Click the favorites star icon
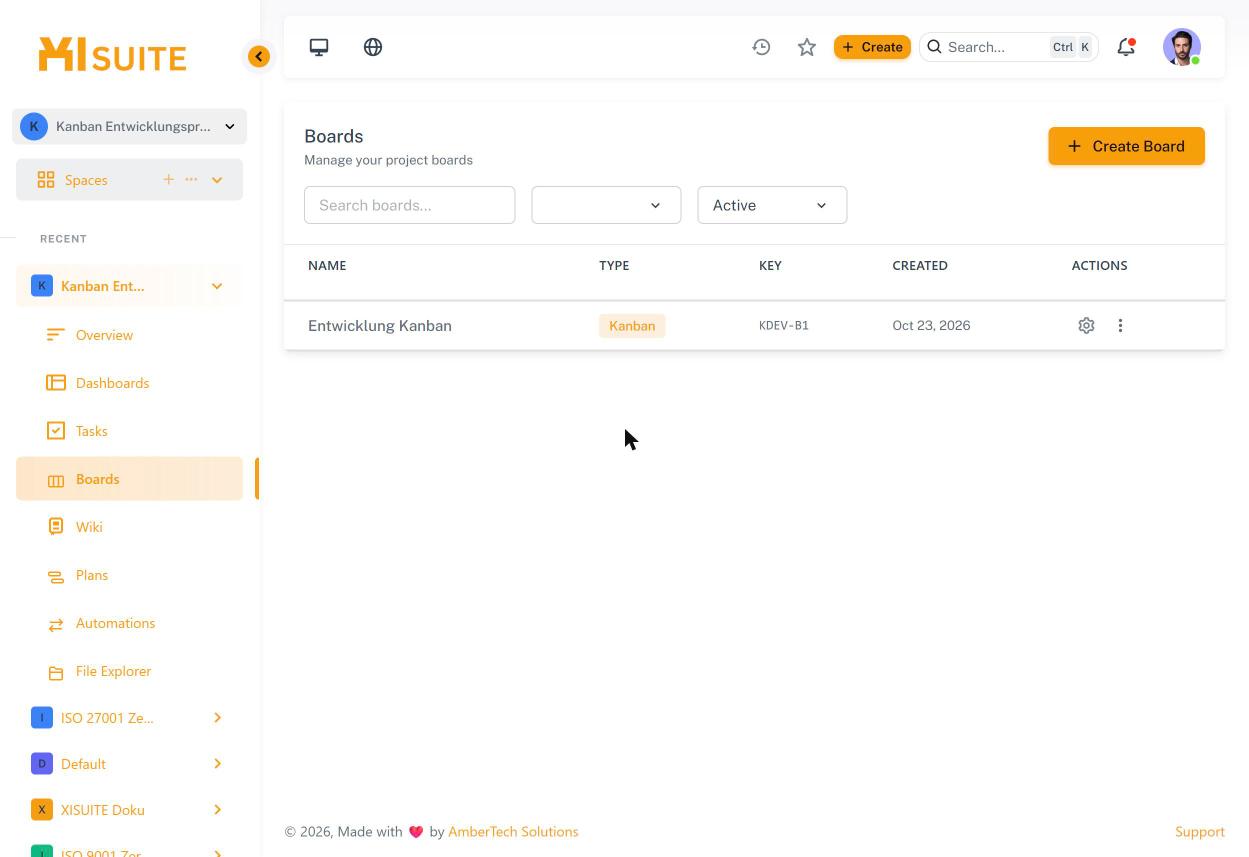 tap(807, 47)
